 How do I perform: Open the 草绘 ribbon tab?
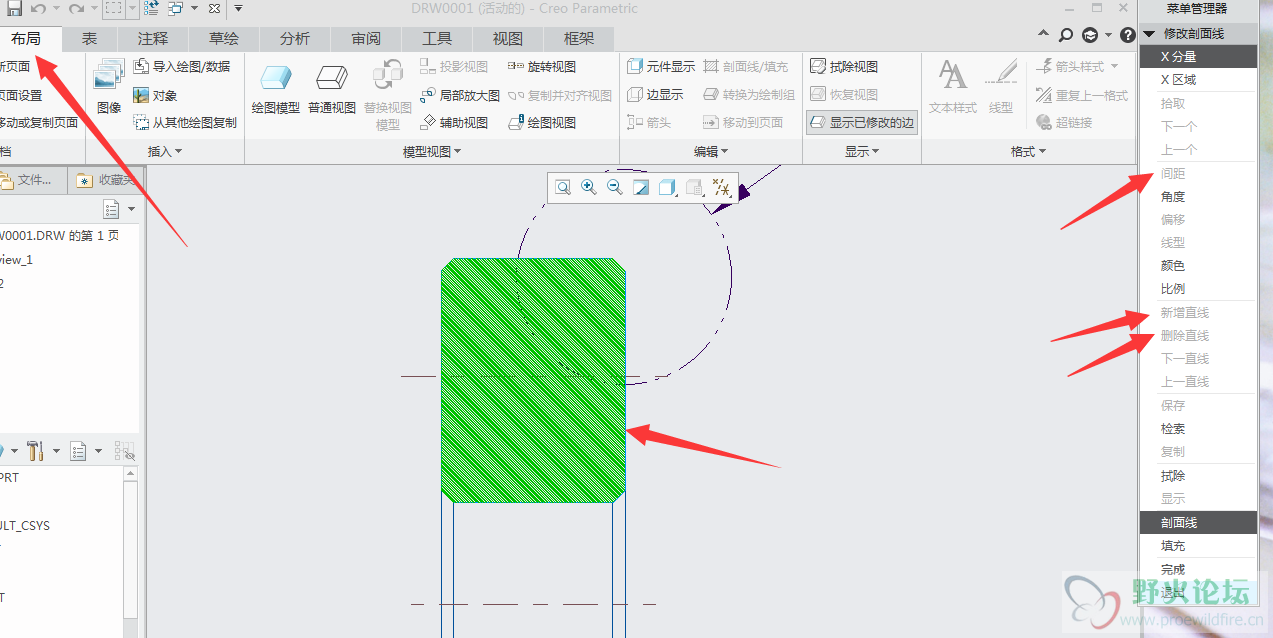pos(224,39)
